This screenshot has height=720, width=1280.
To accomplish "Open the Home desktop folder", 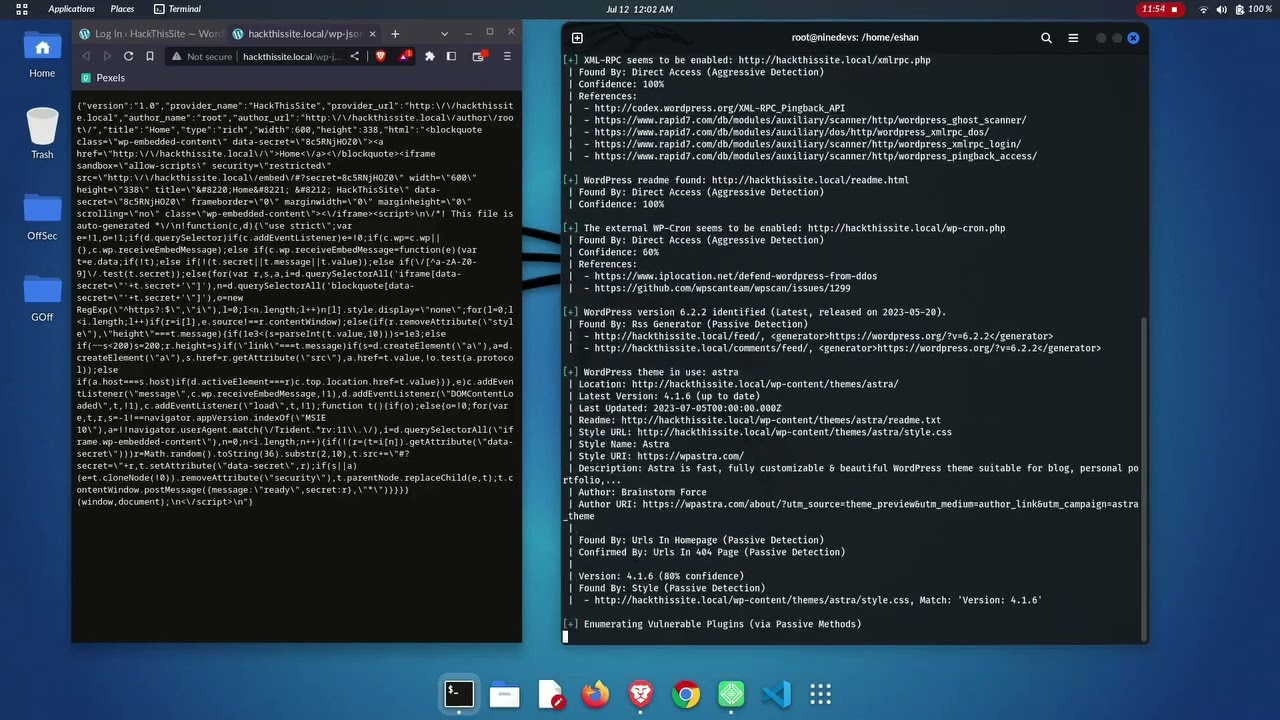I will click(x=42, y=53).
